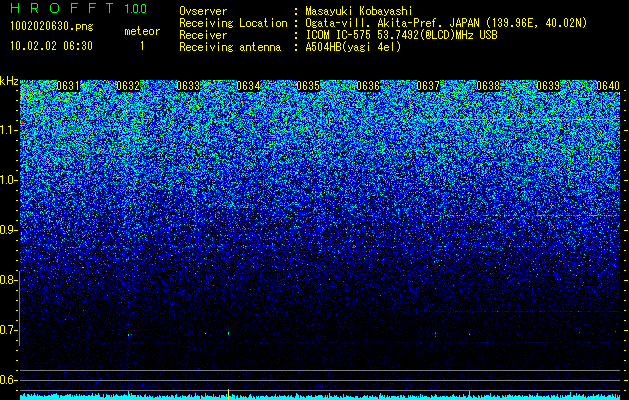Click the cyan signal strength strip along the bottom

[x=320, y=397]
